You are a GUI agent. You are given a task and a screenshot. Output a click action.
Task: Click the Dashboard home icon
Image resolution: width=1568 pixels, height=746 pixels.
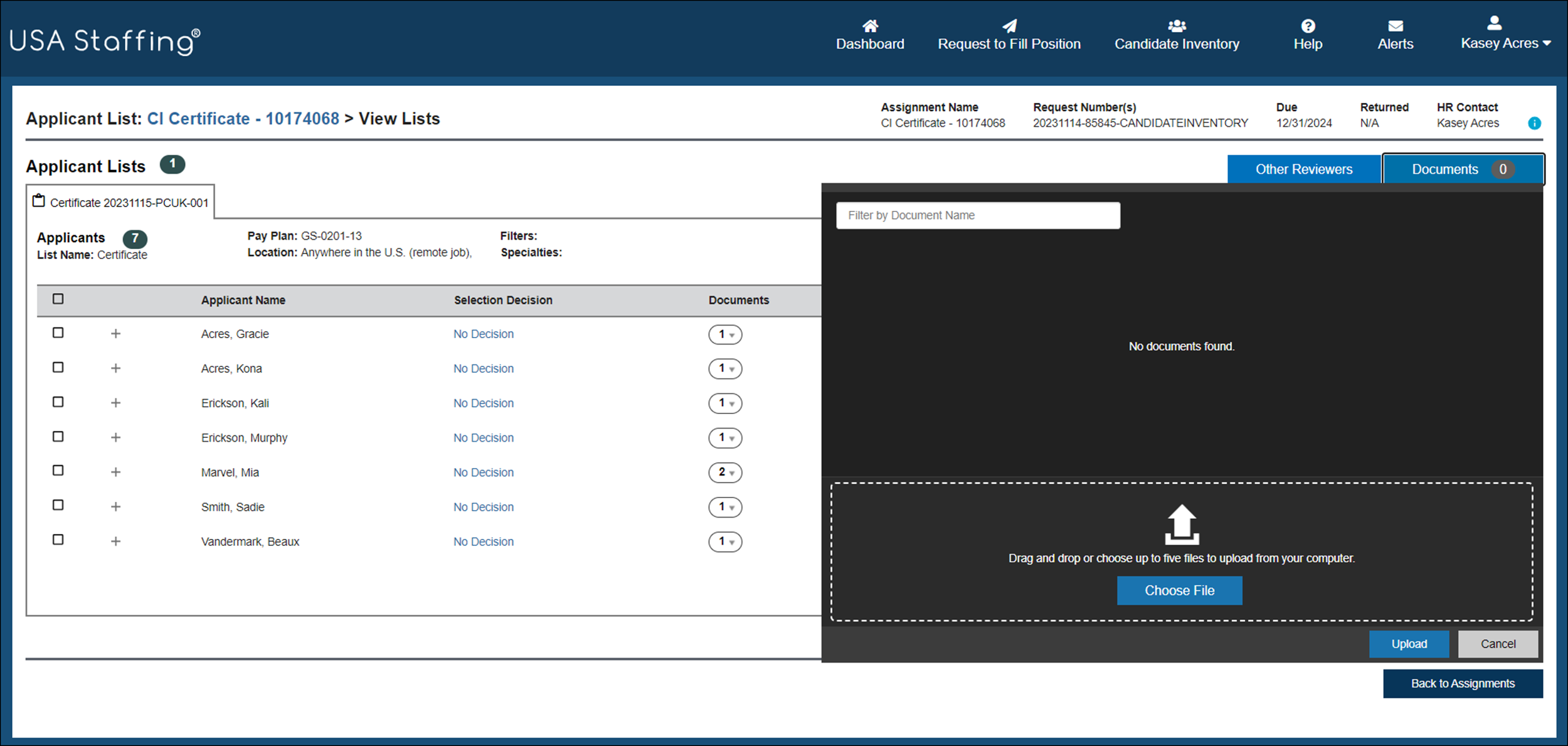[870, 26]
